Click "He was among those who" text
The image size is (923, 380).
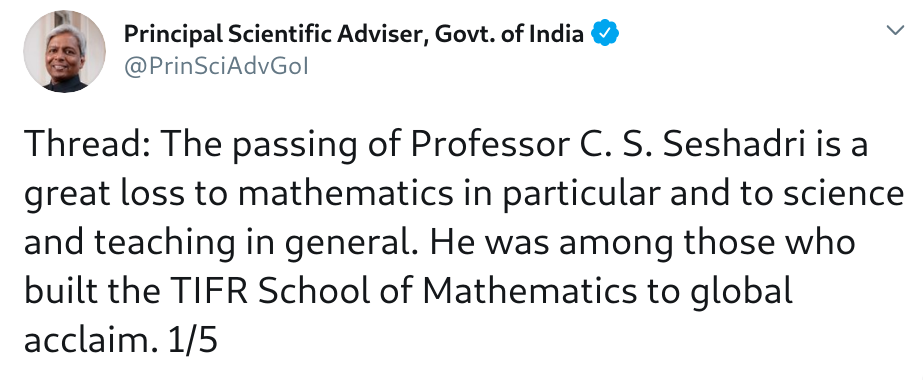point(642,242)
